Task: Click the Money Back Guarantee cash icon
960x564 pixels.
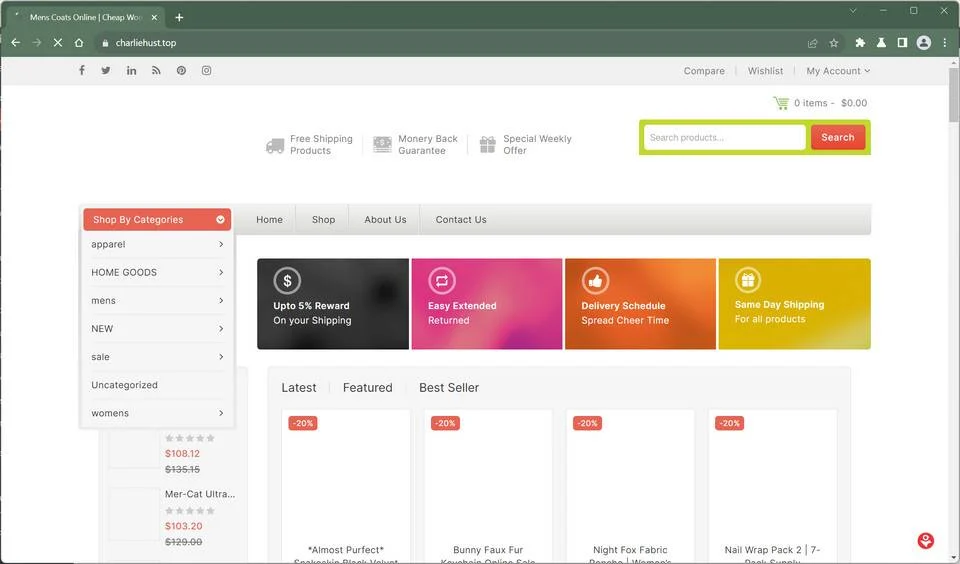Action: coord(383,145)
